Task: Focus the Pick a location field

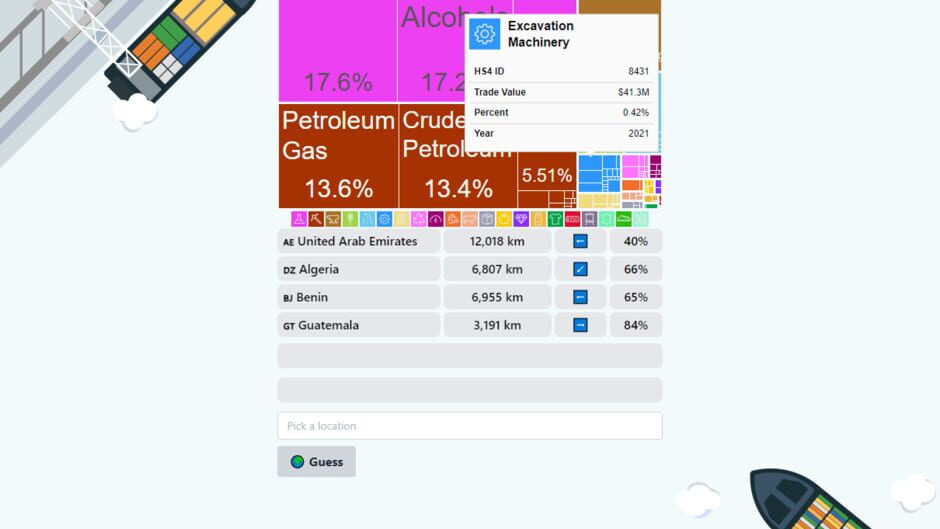Action: click(x=469, y=426)
